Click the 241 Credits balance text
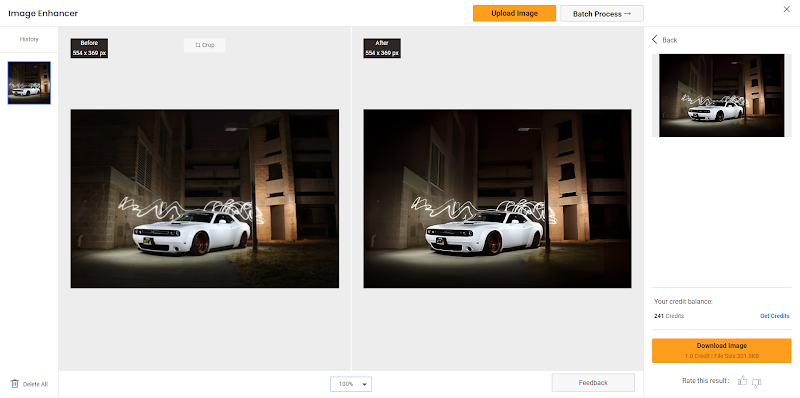The image size is (800, 398). [x=669, y=316]
